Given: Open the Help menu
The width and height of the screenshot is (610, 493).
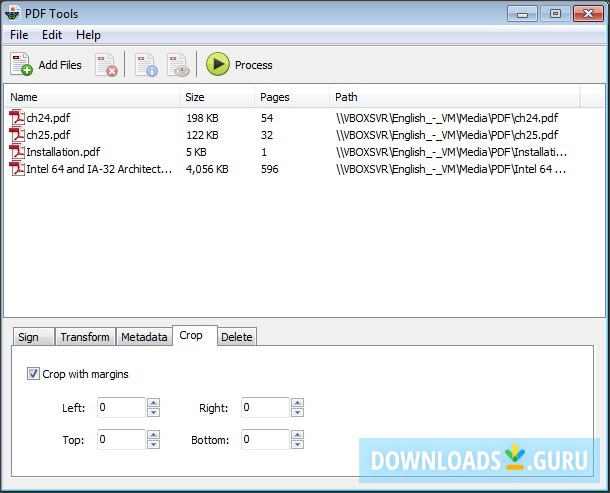Looking at the screenshot, I should point(88,35).
